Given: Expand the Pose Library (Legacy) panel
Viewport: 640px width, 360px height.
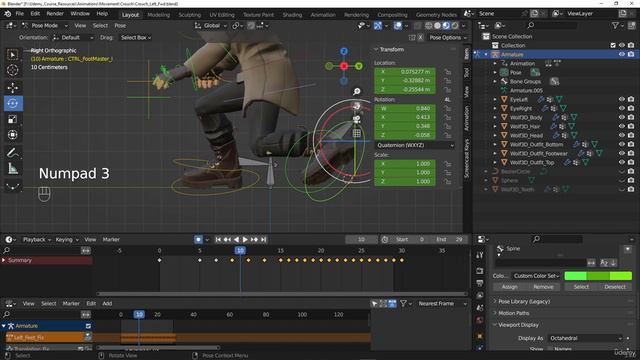Looking at the screenshot, I should [x=524, y=302].
